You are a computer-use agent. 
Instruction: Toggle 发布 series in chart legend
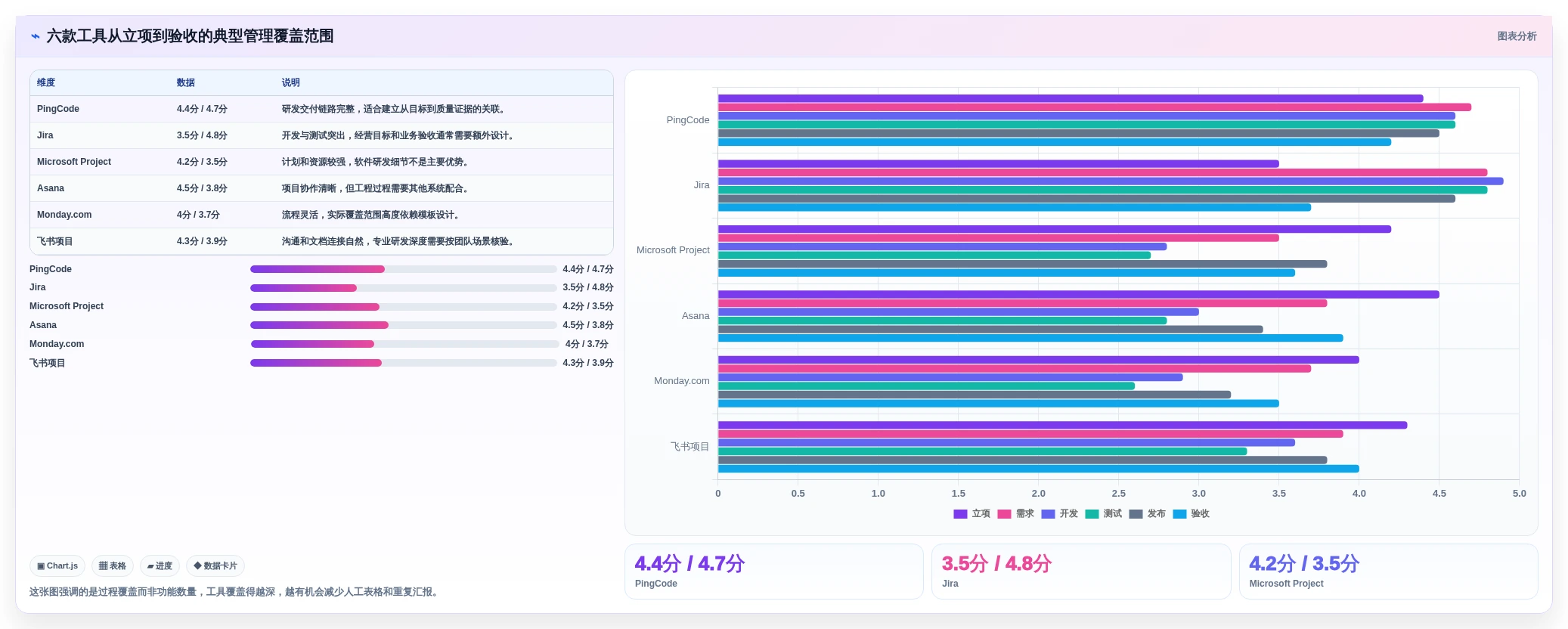click(1147, 514)
